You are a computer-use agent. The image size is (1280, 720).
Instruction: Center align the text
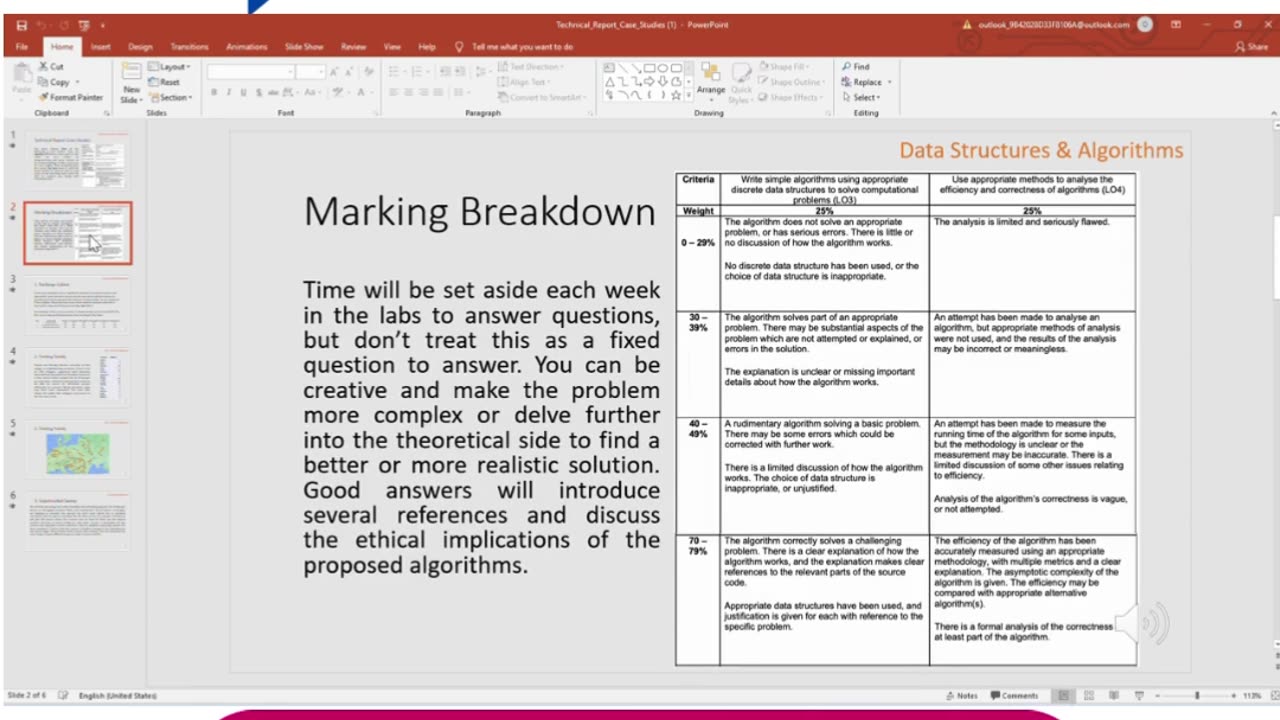click(408, 92)
